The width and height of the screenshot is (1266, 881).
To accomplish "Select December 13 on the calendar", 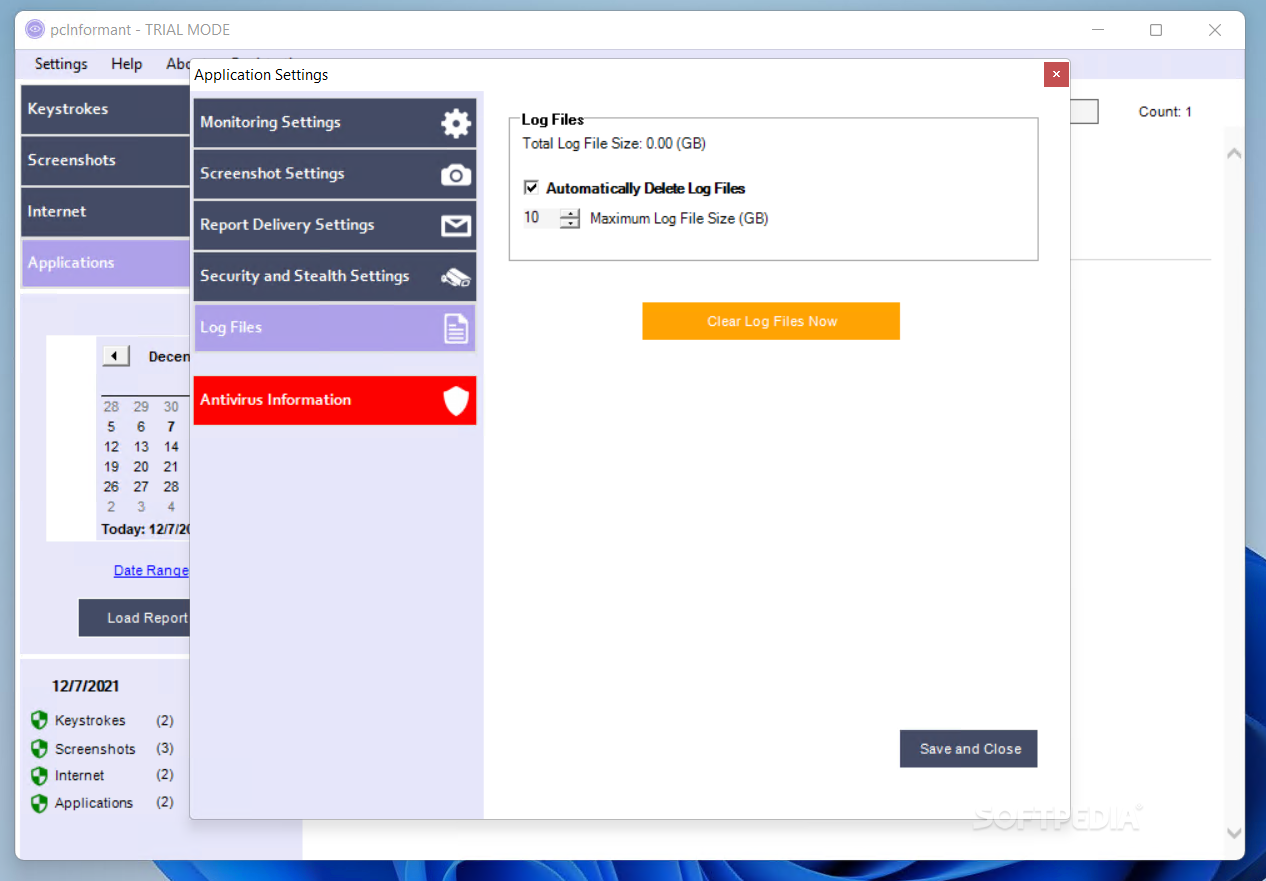I will pyautogui.click(x=141, y=447).
